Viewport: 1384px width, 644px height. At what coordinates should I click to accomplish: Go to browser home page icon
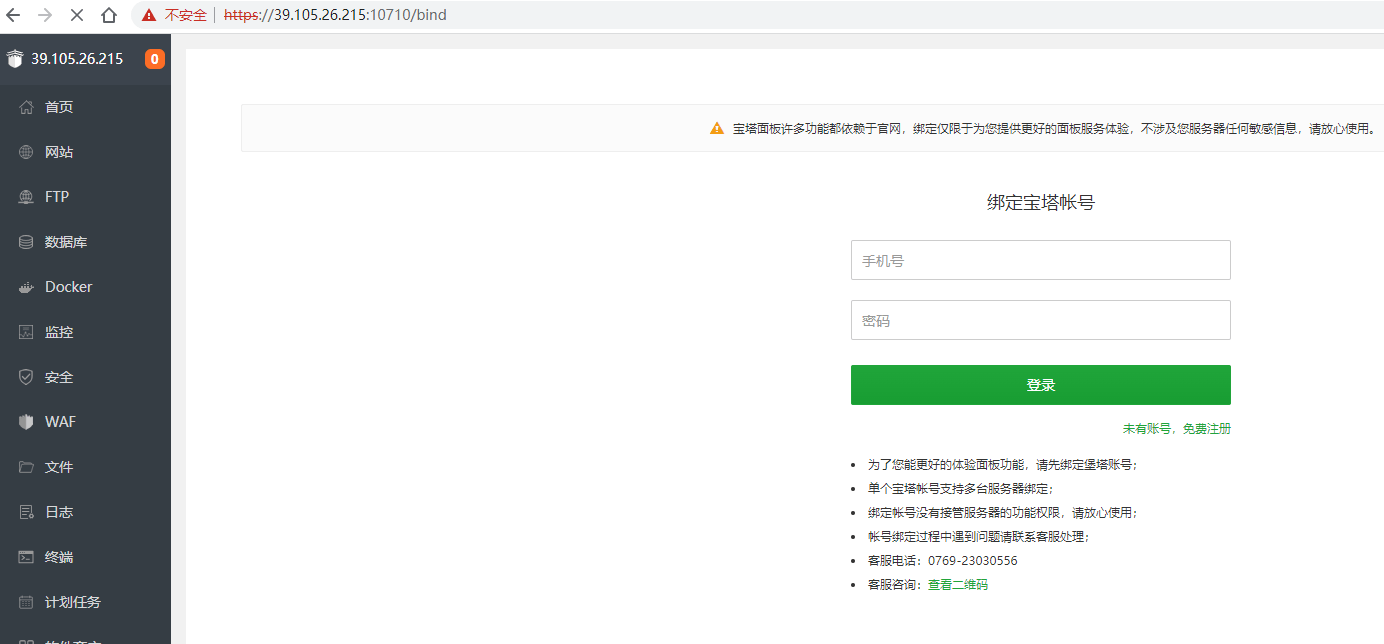click(x=109, y=15)
